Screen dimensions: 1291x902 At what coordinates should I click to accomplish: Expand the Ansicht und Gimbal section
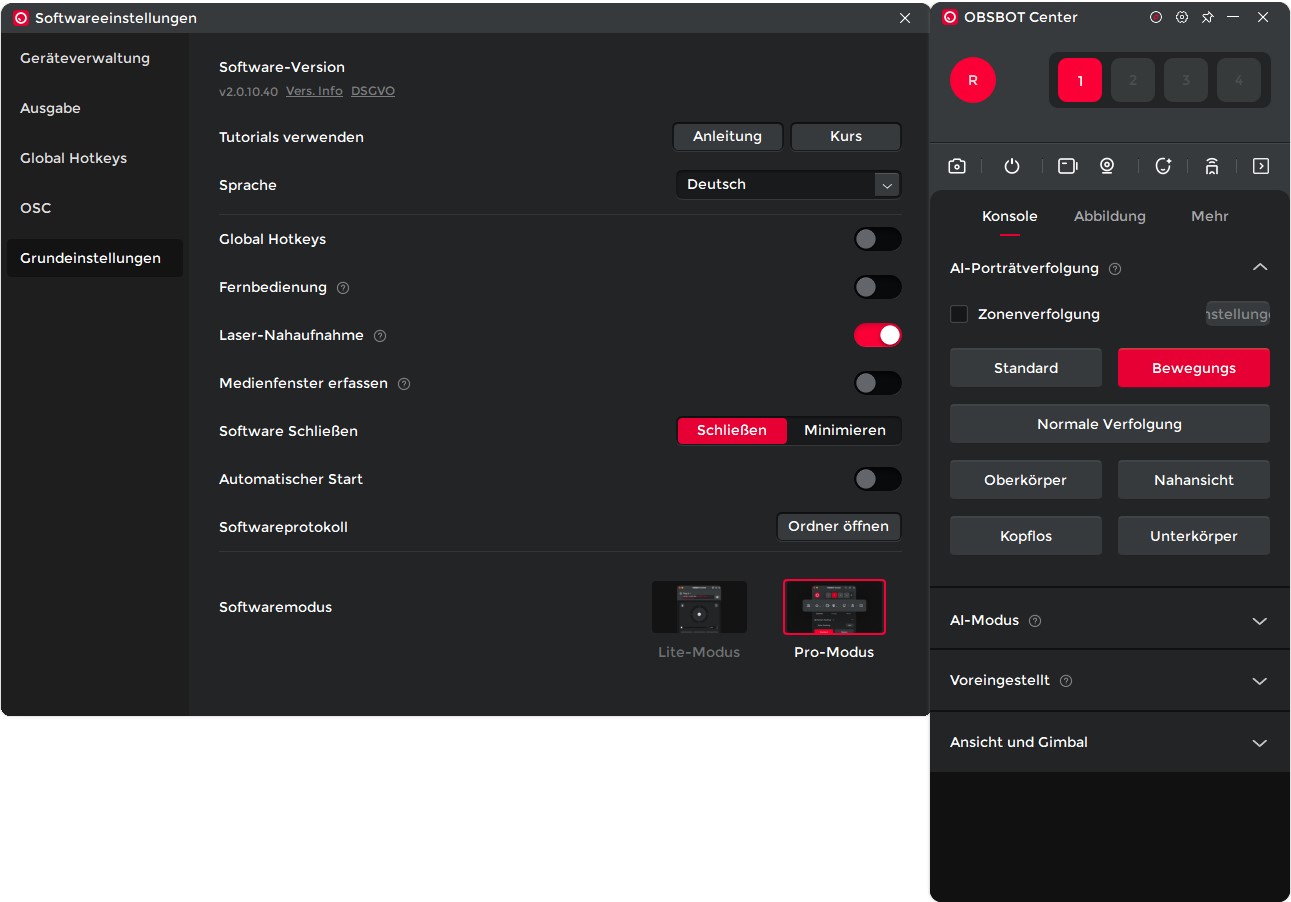pyautogui.click(x=1259, y=743)
